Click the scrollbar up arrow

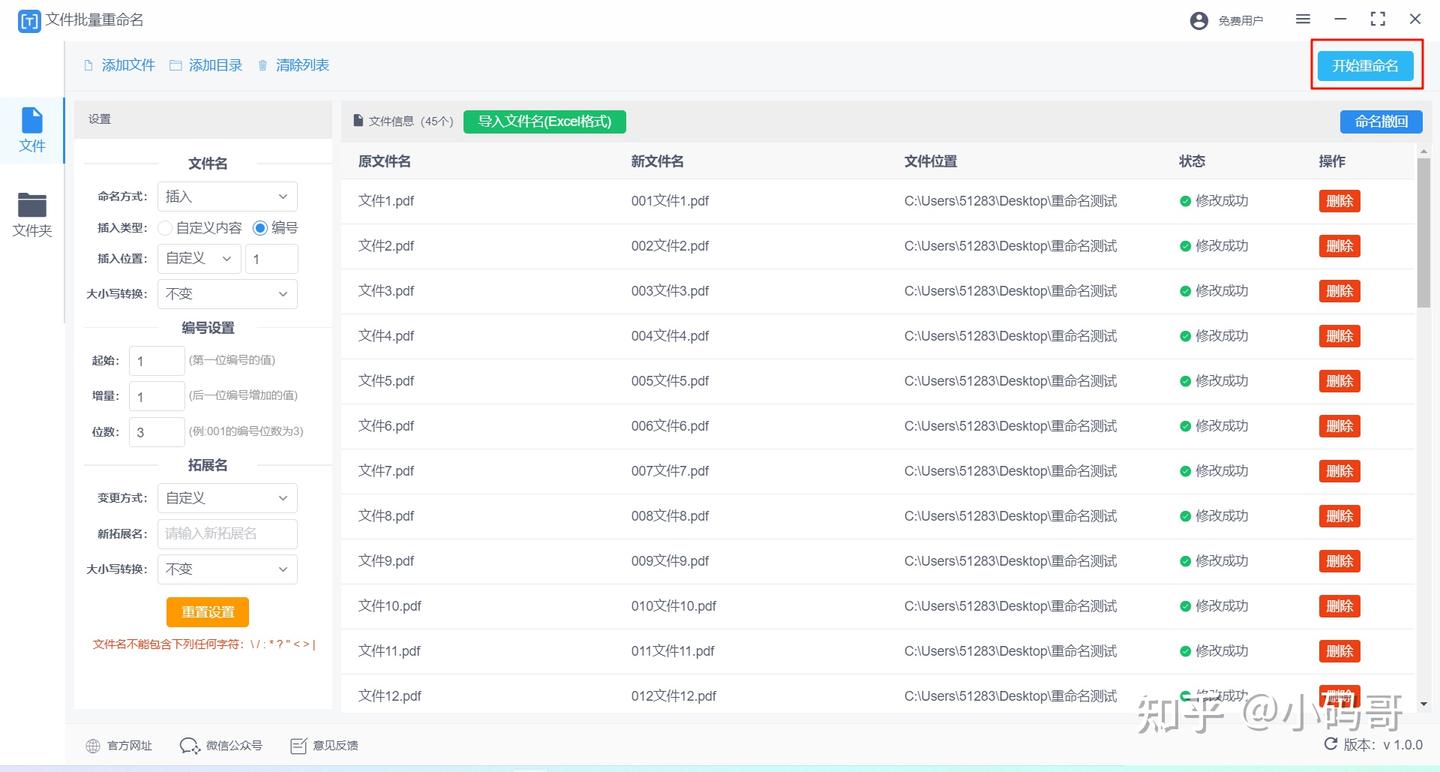tap(1424, 151)
